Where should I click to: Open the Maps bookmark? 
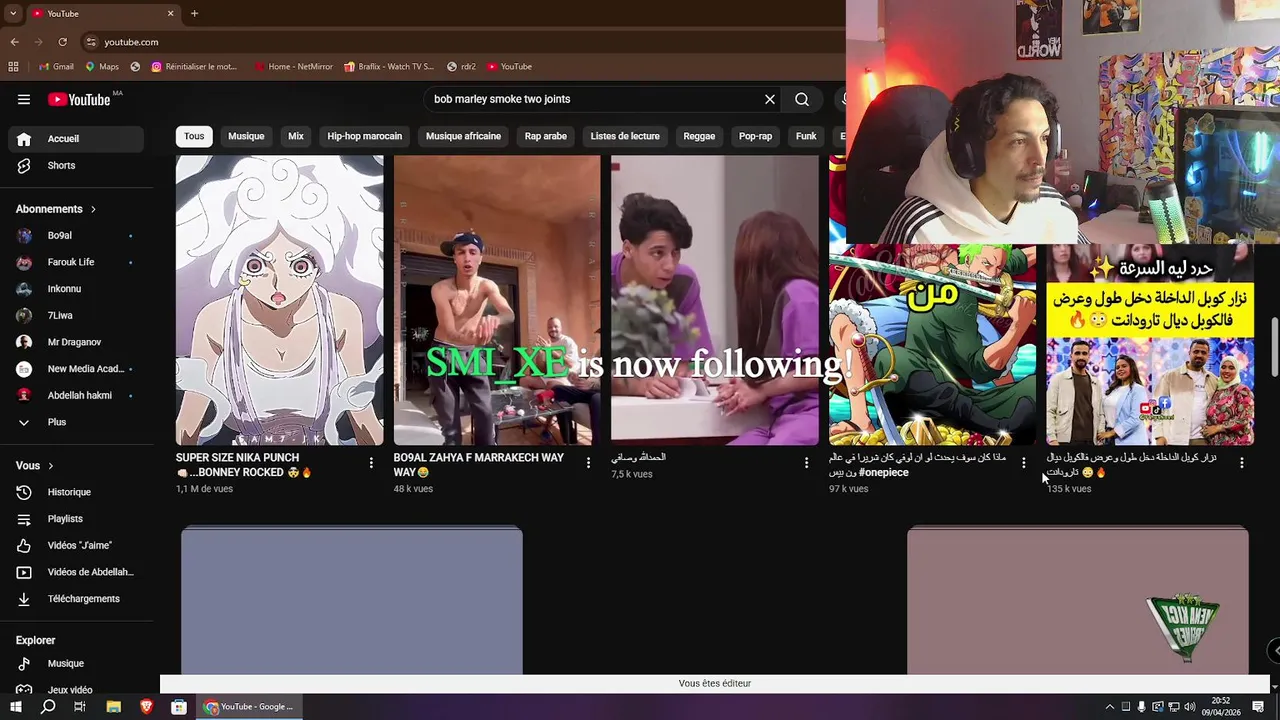pos(102,67)
